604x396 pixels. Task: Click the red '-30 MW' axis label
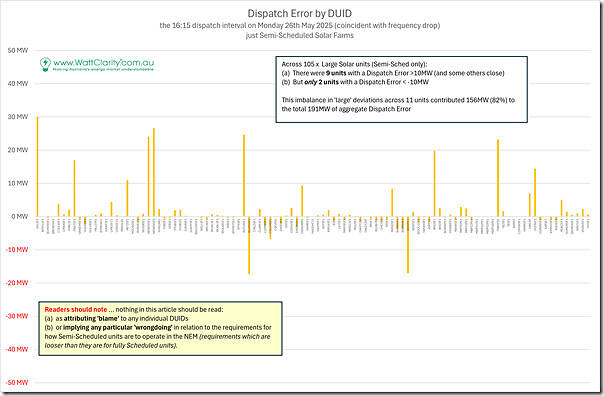tap(17, 316)
